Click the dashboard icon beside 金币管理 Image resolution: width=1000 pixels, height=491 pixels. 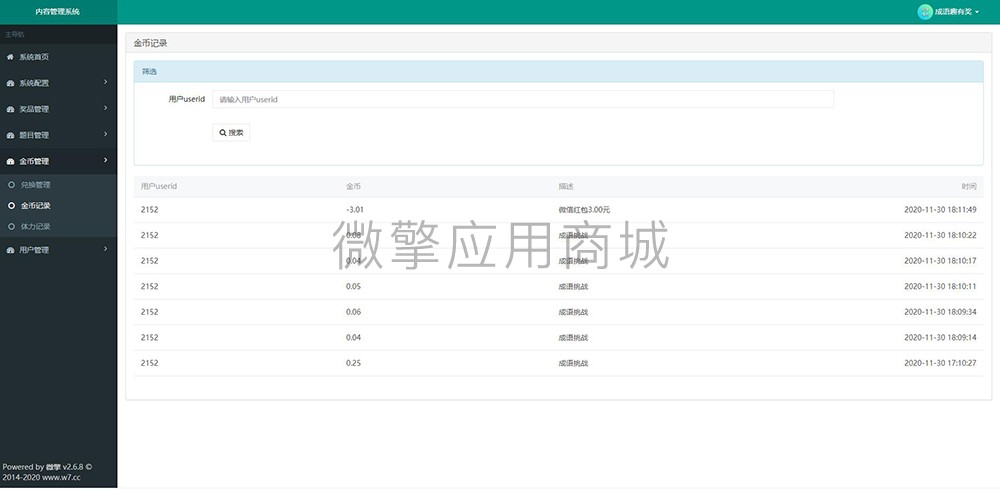click(x=10, y=161)
